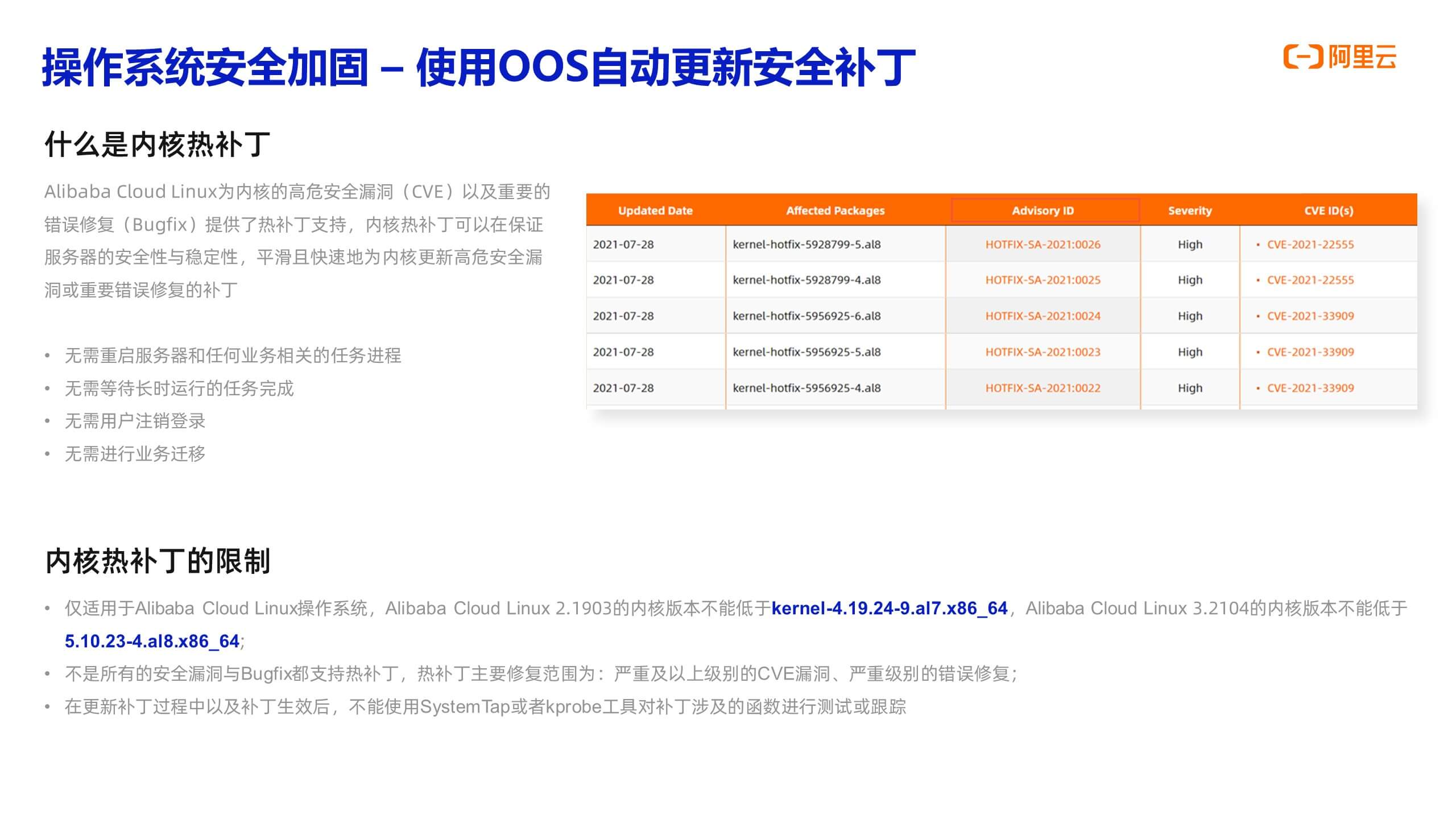Click date 2021-07-28 in the HOTFIX-SA-2021:0026 row
The image size is (1456, 819).
point(623,245)
